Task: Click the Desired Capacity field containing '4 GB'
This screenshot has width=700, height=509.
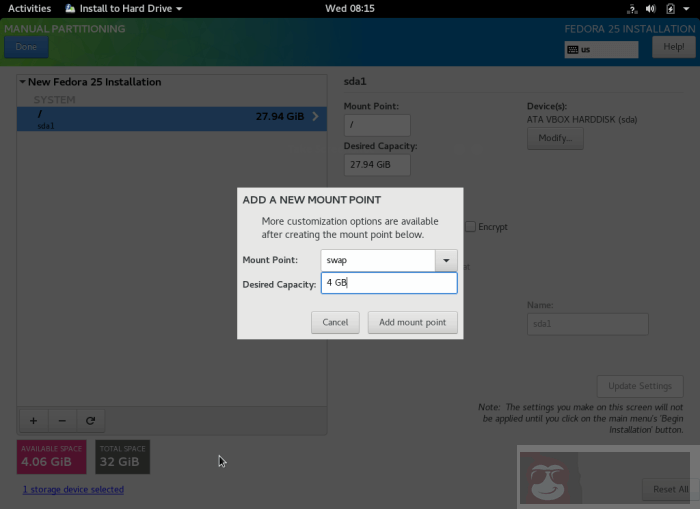Action: pos(389,283)
